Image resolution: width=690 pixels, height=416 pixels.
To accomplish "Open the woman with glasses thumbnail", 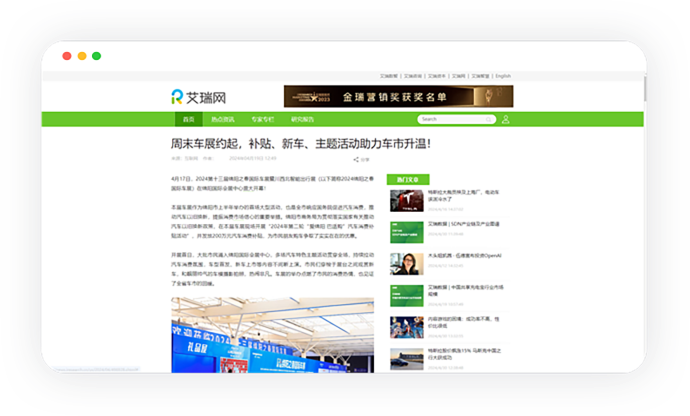I will [407, 264].
